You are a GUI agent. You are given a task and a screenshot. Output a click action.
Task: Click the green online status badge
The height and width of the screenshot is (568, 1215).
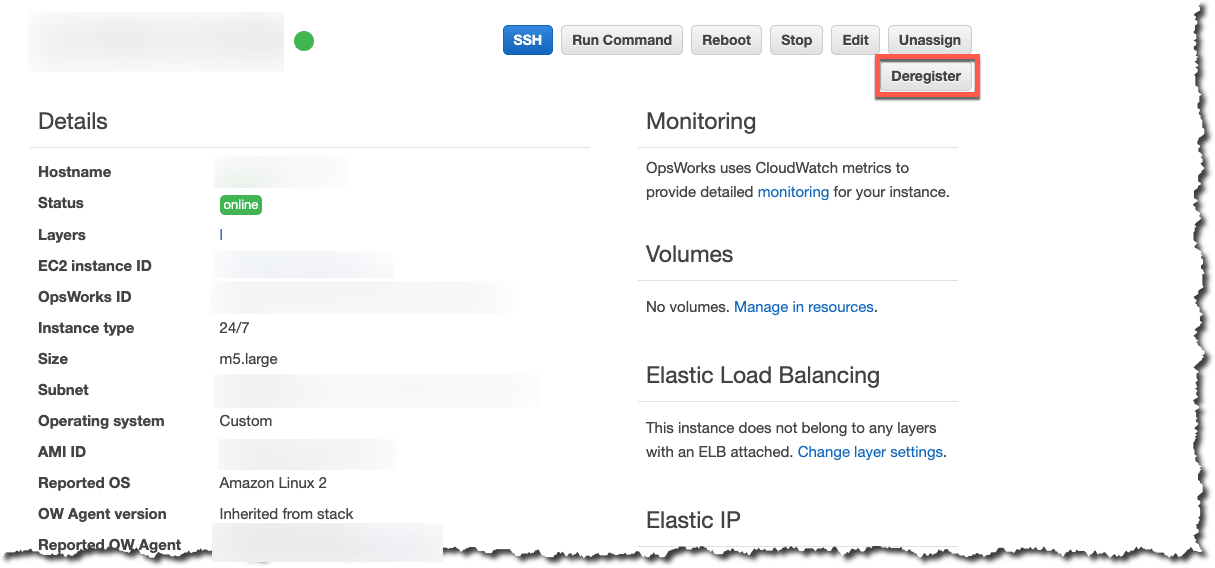coord(241,204)
